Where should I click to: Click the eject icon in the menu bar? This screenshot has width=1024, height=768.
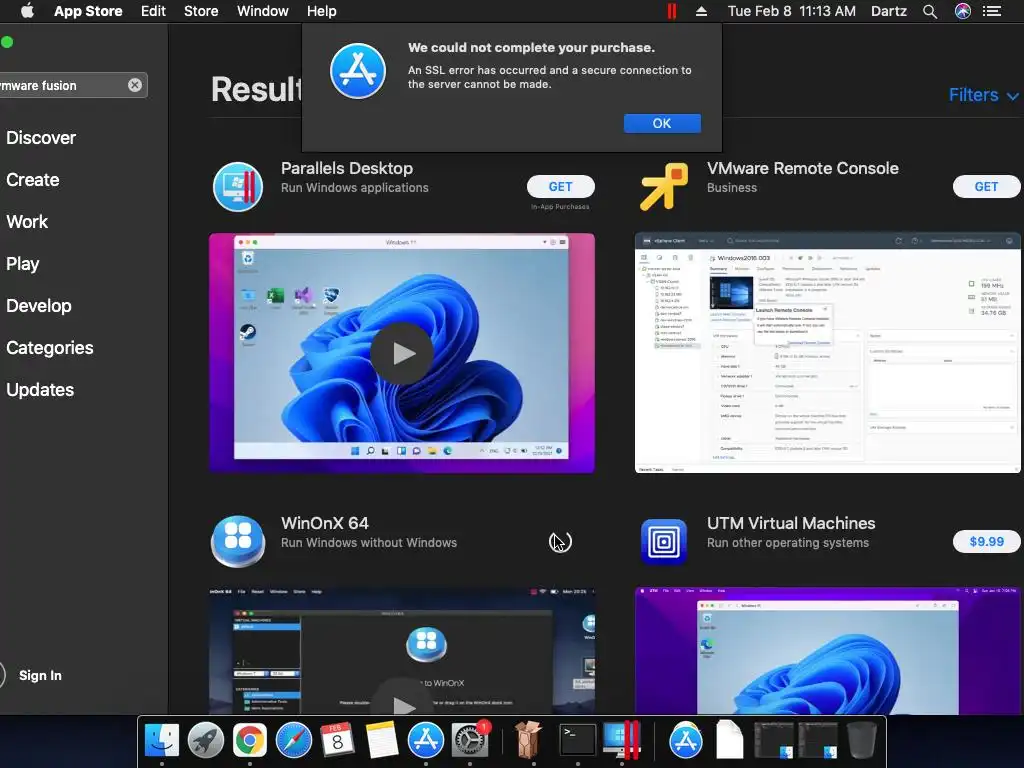701,11
